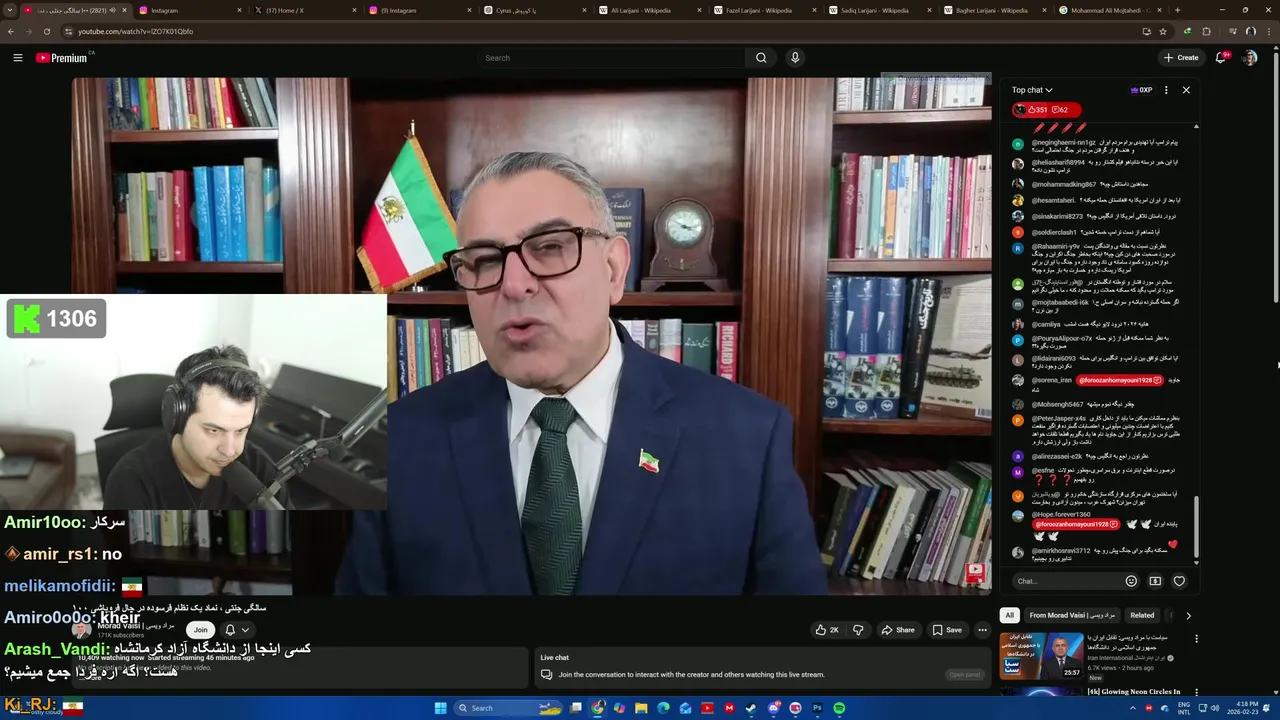Screen dimensions: 1280x720
Task: Open YouTube notifications bell
Action: point(1220,58)
